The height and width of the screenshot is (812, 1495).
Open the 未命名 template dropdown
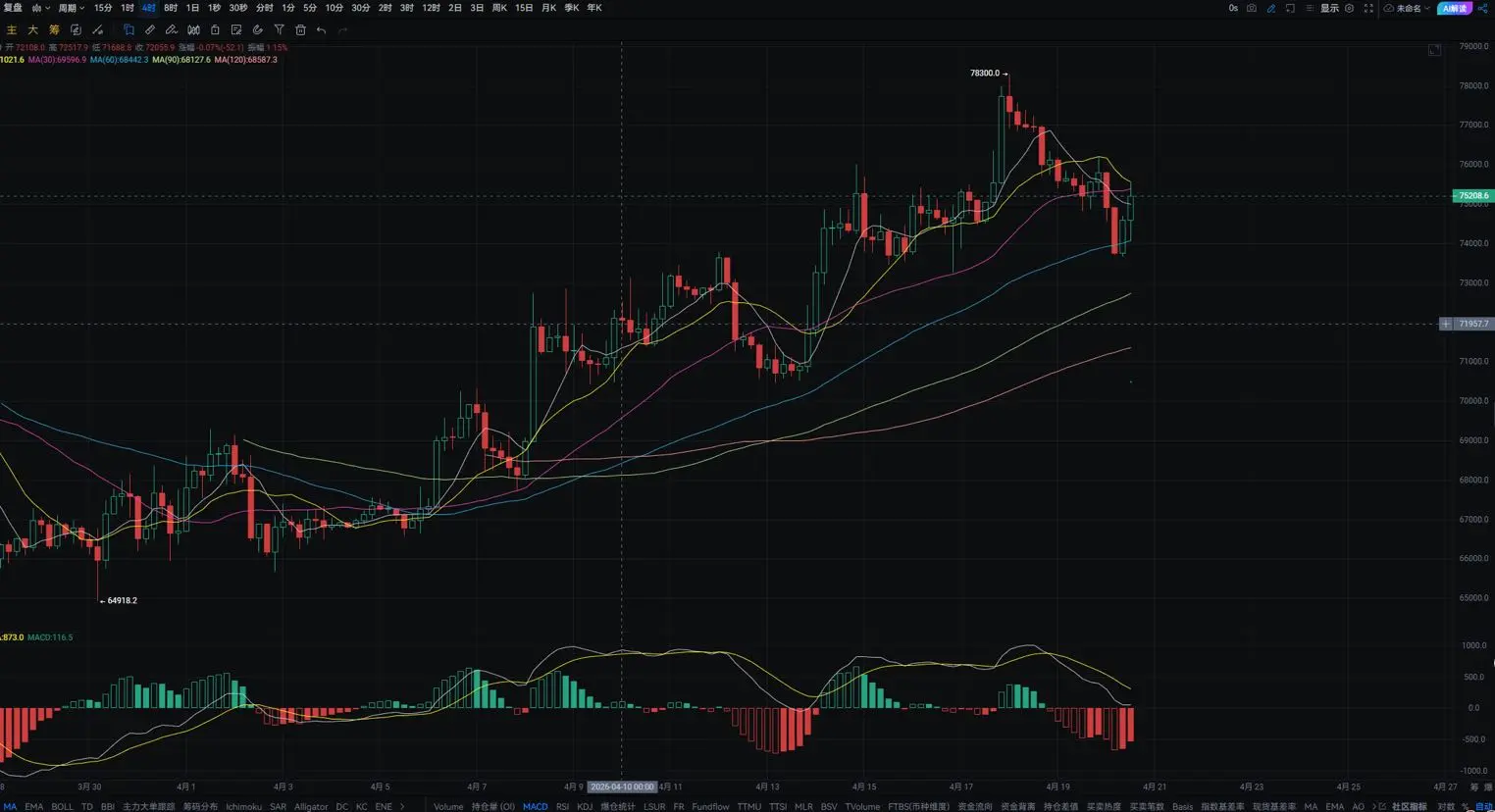coord(1414,8)
